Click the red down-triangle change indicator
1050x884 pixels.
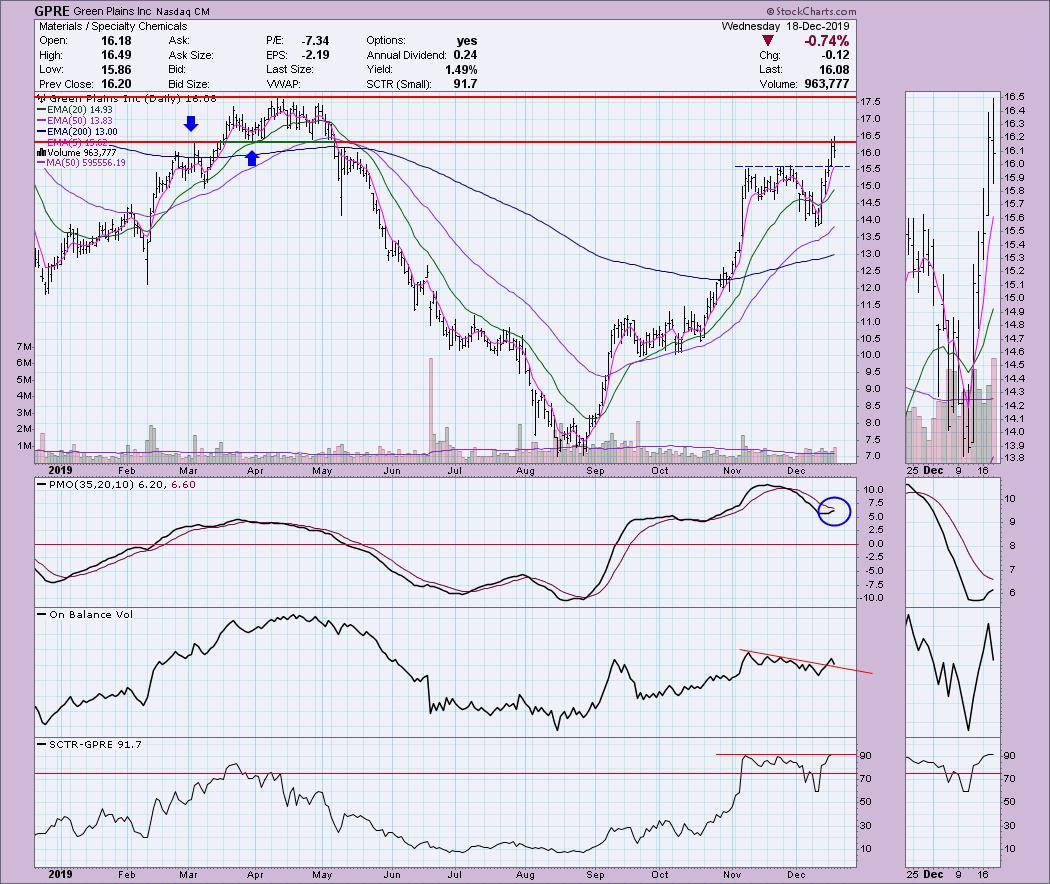pyautogui.click(x=768, y=41)
